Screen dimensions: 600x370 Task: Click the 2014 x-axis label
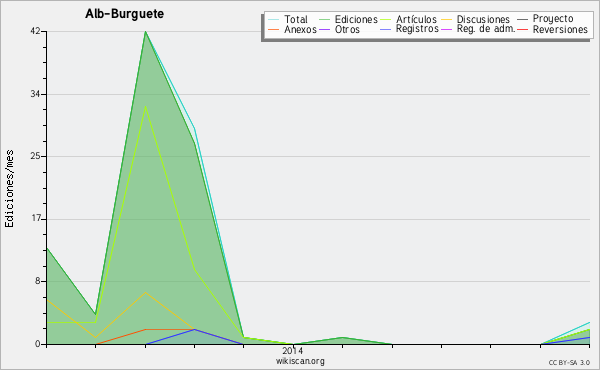click(292, 350)
